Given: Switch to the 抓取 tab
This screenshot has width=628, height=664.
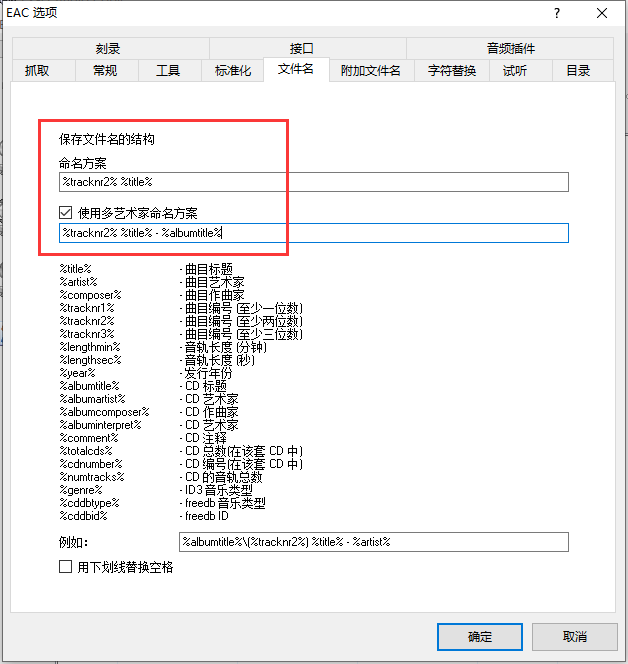Looking at the screenshot, I should click(44, 70).
